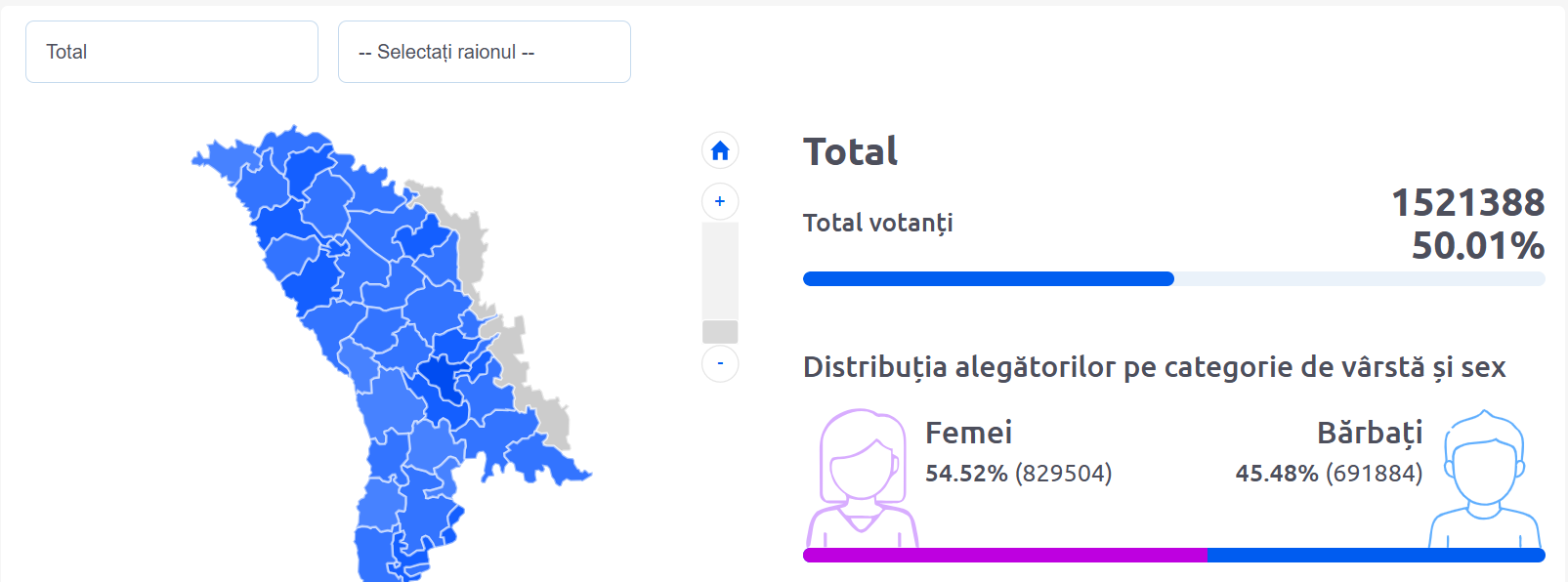
Task: Zoom in with the plus button
Action: [720, 201]
